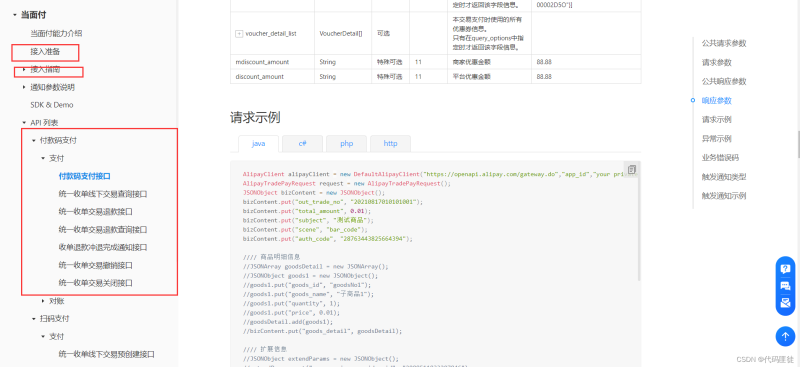Click the out_trade_no code line
Image resolution: width=800 pixels, height=367 pixels.
point(333,202)
